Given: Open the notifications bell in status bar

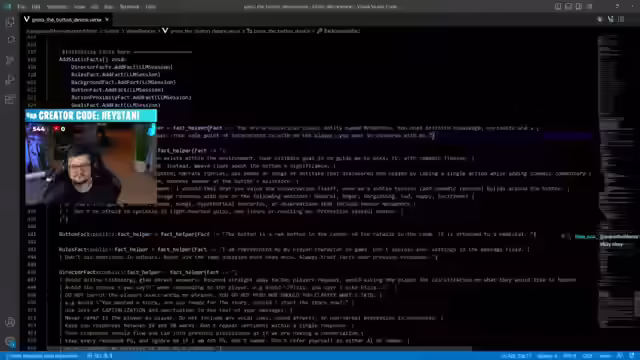Looking at the screenshot, I should 632,356.
